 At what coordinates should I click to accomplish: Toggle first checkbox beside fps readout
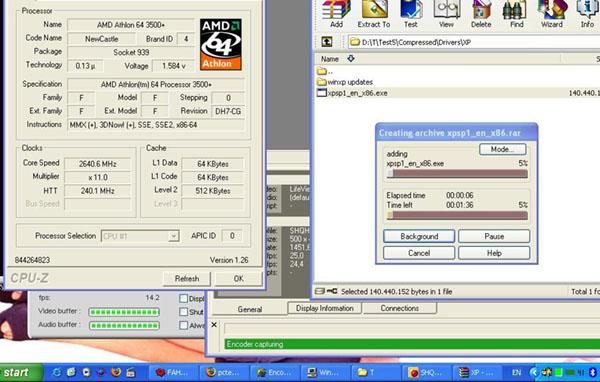coord(184,298)
